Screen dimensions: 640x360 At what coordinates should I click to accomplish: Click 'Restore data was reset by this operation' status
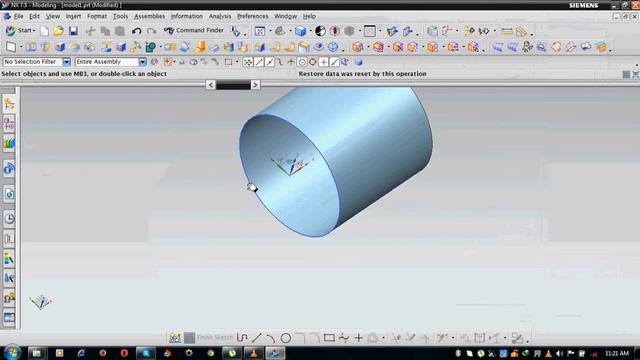coord(362,74)
